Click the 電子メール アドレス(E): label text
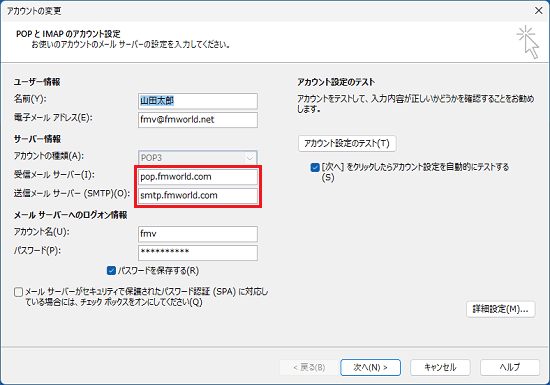This screenshot has height=385, width=550. coord(53,117)
